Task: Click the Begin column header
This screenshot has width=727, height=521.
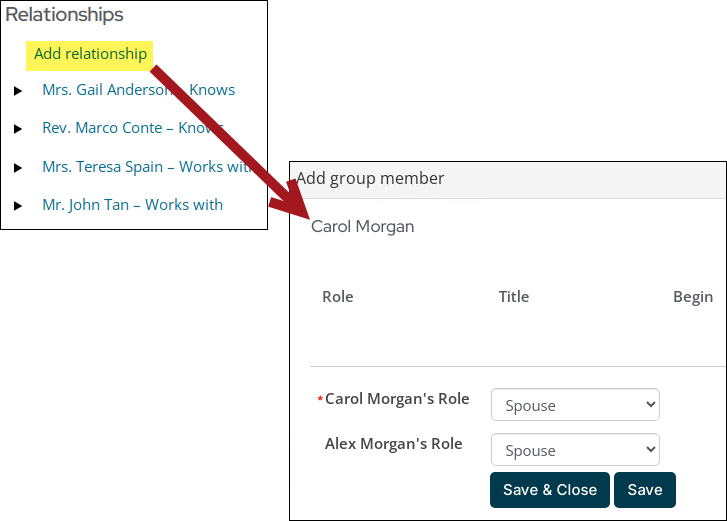Action: pyautogui.click(x=693, y=297)
